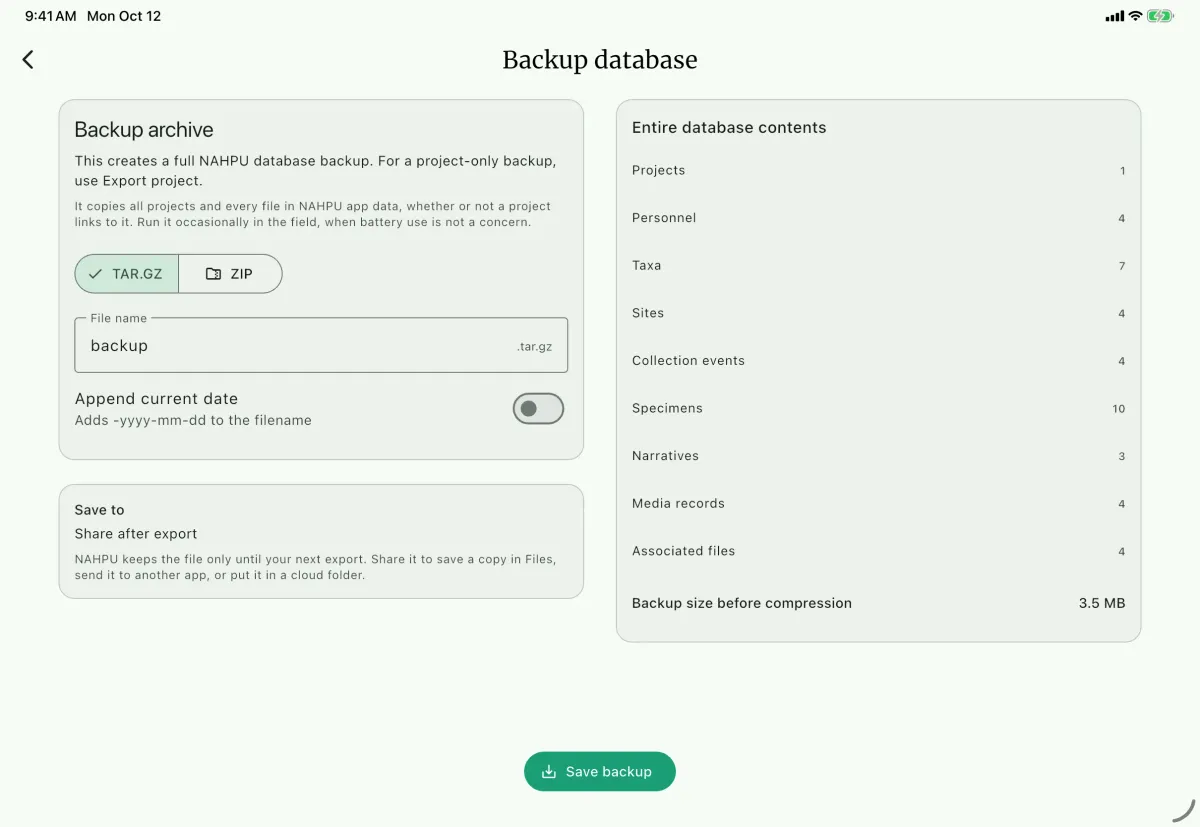1200x827 pixels.
Task: Click the Personnel row label
Action: [x=664, y=218]
